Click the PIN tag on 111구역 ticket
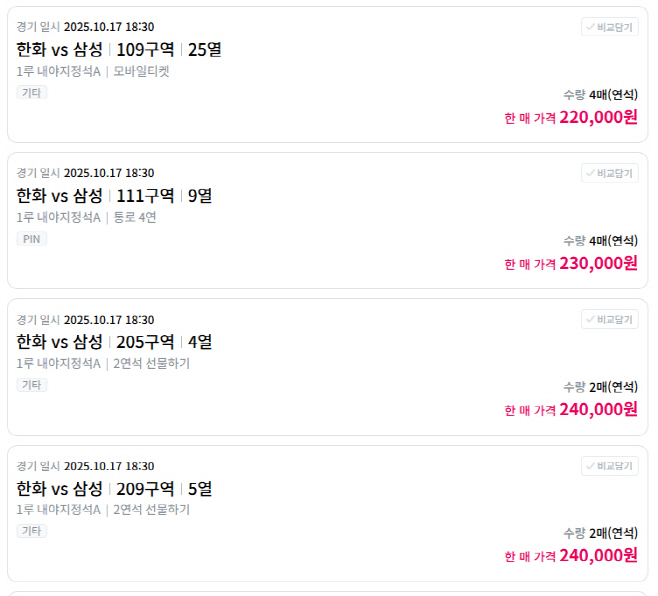658x596 pixels. point(32,239)
